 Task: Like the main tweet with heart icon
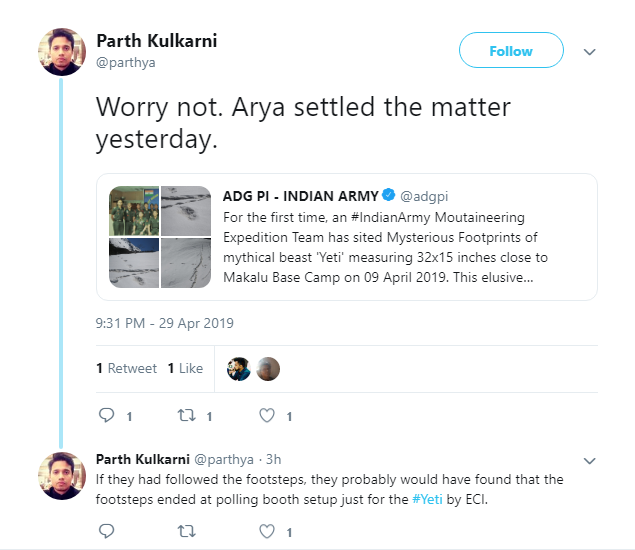(267, 415)
